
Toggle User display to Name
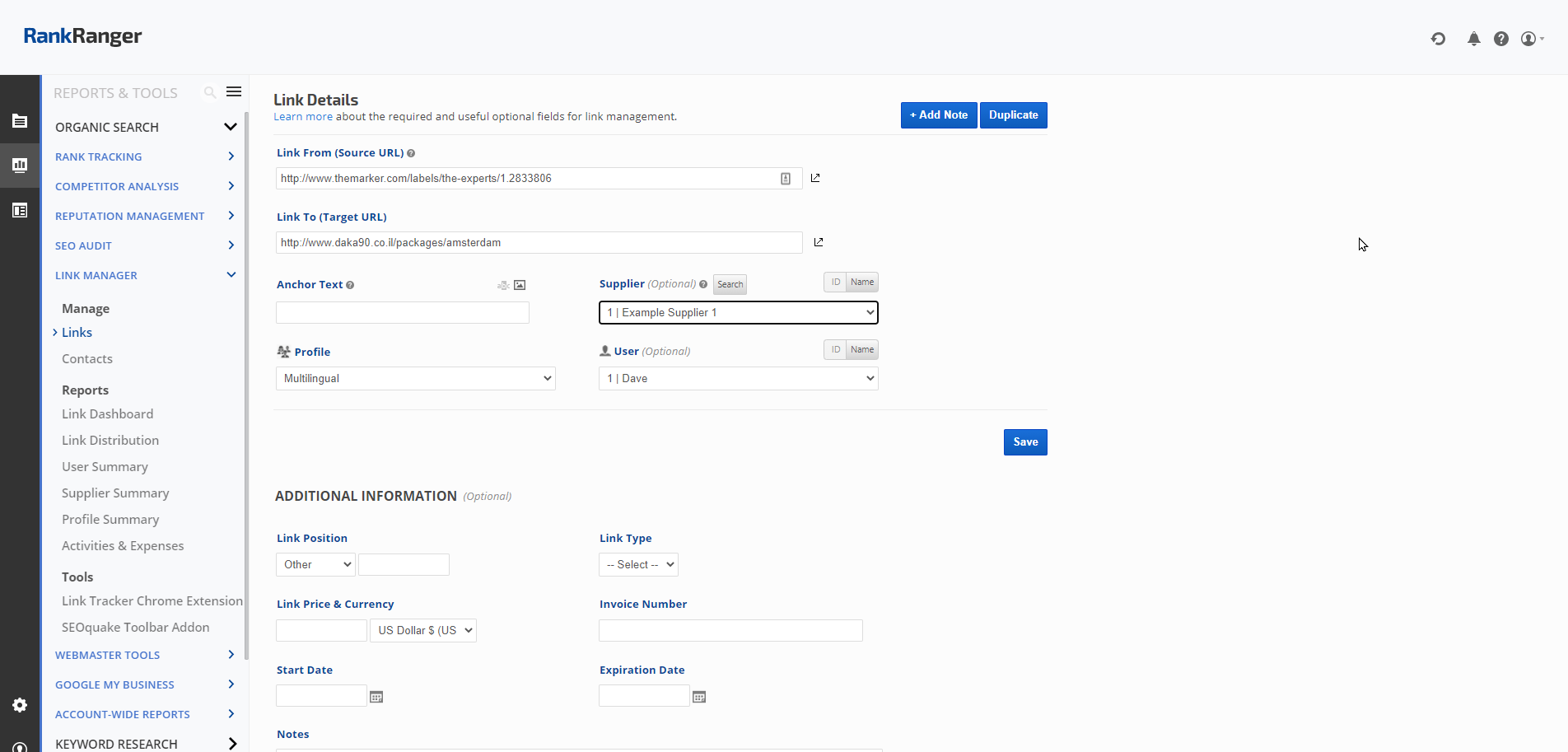pyautogui.click(x=862, y=350)
